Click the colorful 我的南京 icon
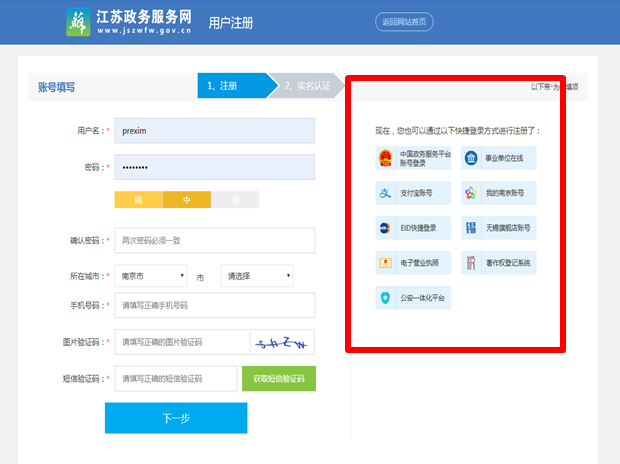Image resolution: width=620 pixels, height=464 pixels. pyautogui.click(x=471, y=193)
